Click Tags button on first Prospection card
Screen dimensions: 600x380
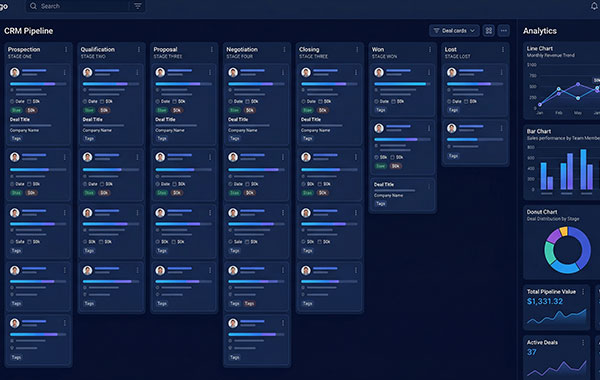click(16, 139)
